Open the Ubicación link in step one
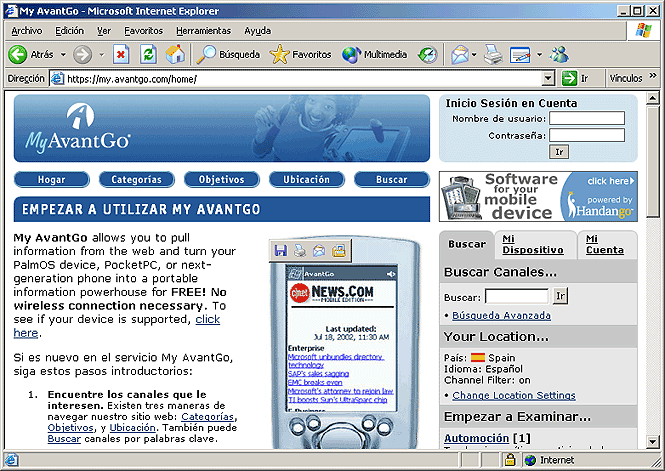The height and width of the screenshot is (471, 665). tap(132, 428)
